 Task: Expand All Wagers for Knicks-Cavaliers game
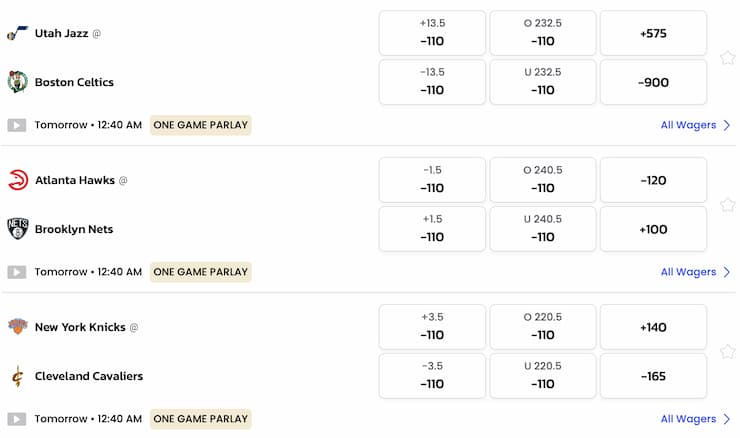coord(695,419)
